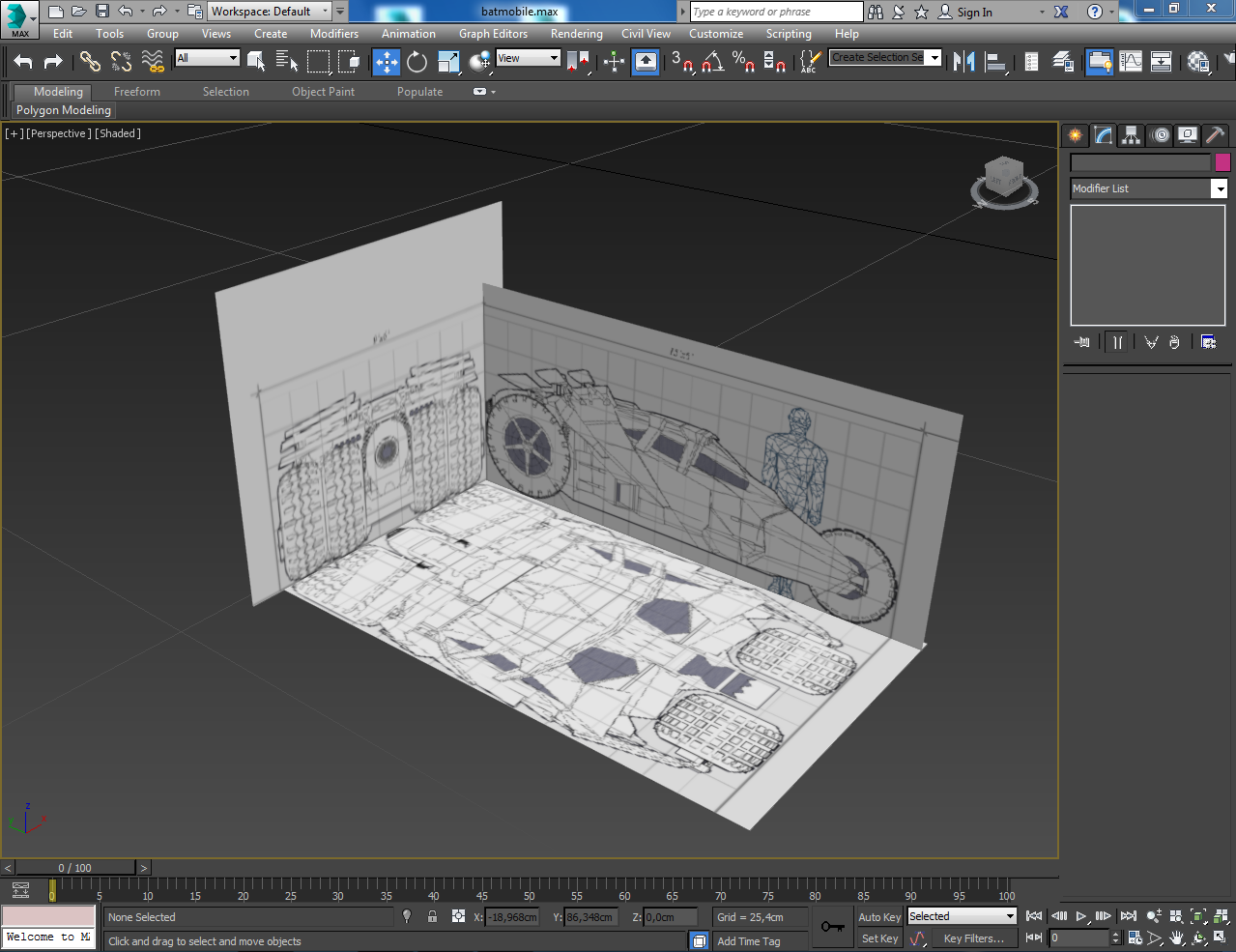Switch to the Create command panel

[1075, 135]
